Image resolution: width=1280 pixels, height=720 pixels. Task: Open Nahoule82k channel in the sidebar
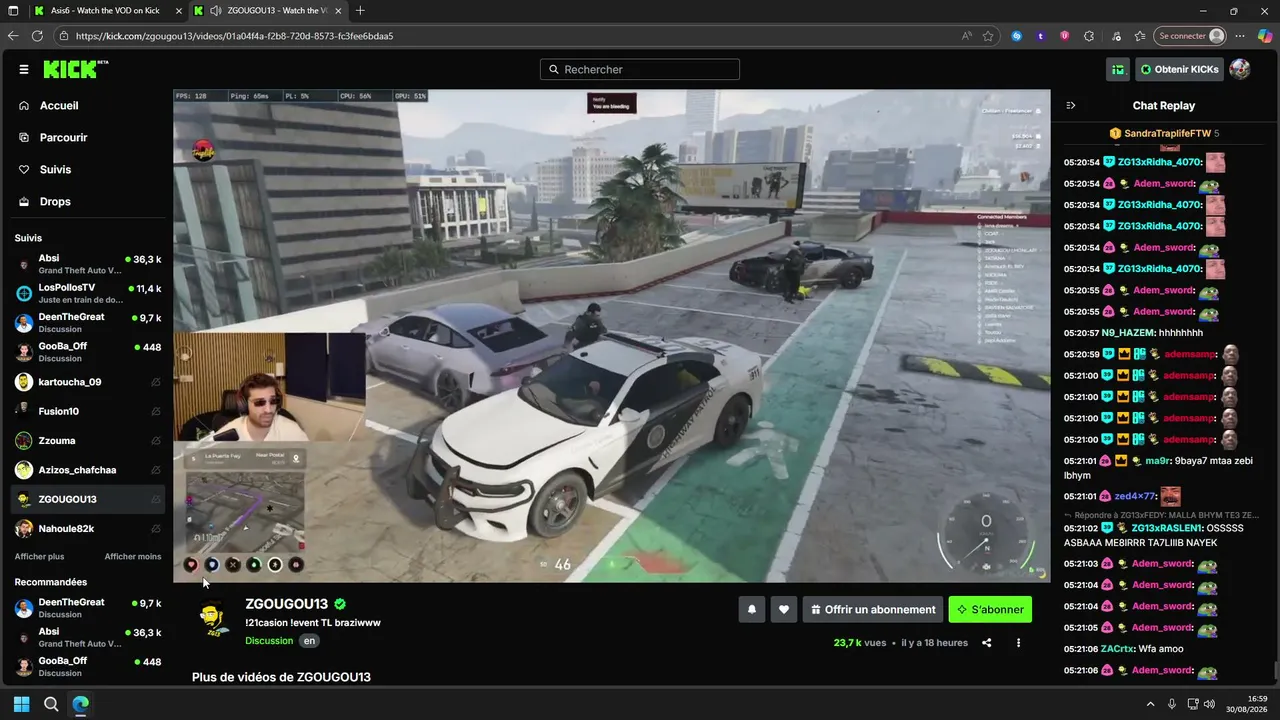(x=90, y=528)
